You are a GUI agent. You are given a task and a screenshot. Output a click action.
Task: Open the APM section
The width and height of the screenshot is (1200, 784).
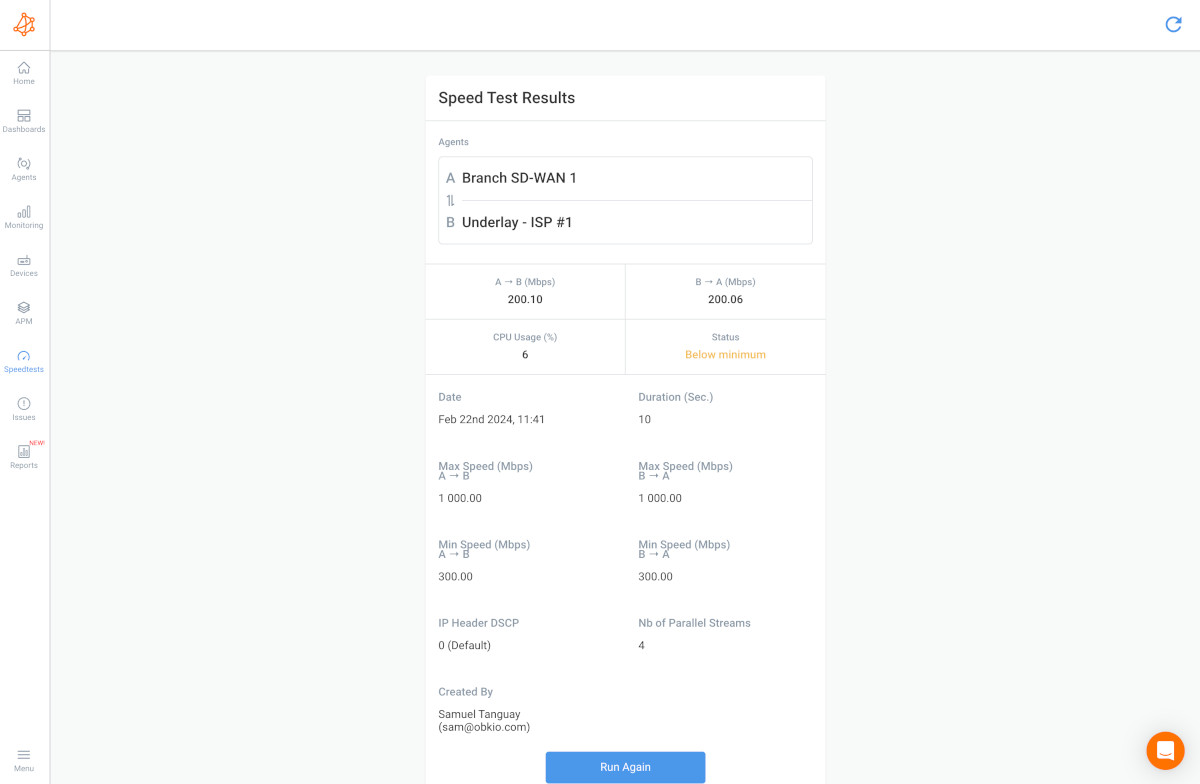pyautogui.click(x=23, y=311)
